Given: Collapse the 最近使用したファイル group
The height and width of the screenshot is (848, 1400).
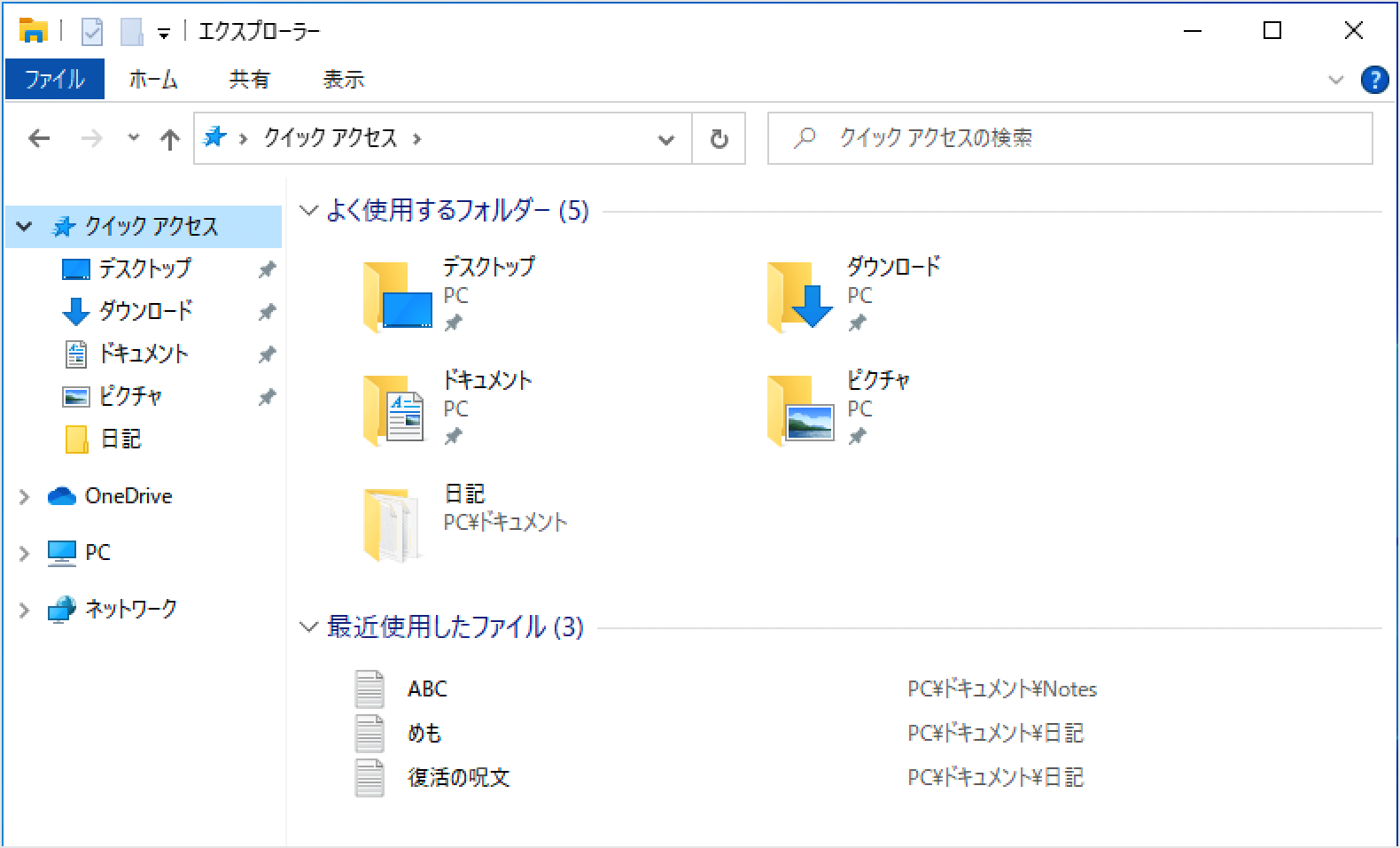Looking at the screenshot, I should [308, 627].
